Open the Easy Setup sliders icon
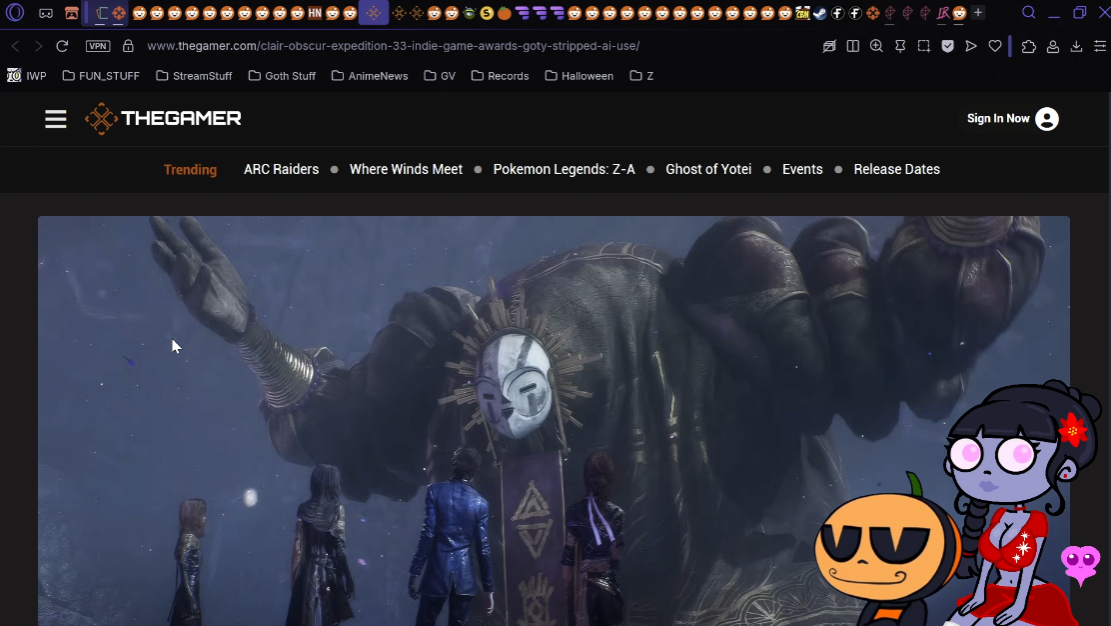1111x626 pixels. tap(1100, 46)
